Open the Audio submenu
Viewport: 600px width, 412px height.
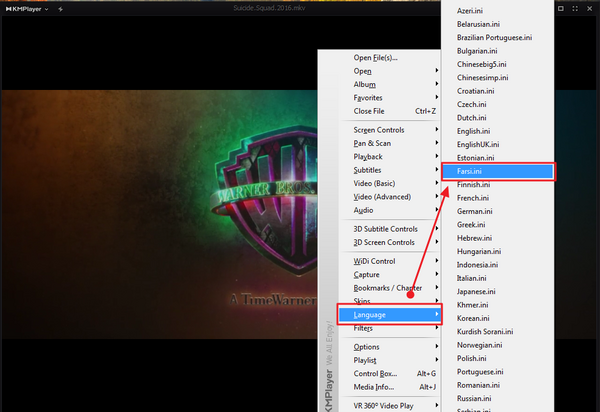tap(390, 210)
